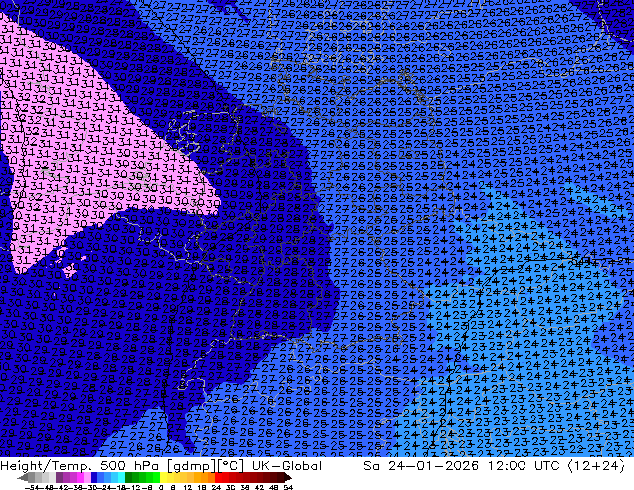634x490 pixels.
Task: Click the '54' label on color scale
Action: point(288,487)
